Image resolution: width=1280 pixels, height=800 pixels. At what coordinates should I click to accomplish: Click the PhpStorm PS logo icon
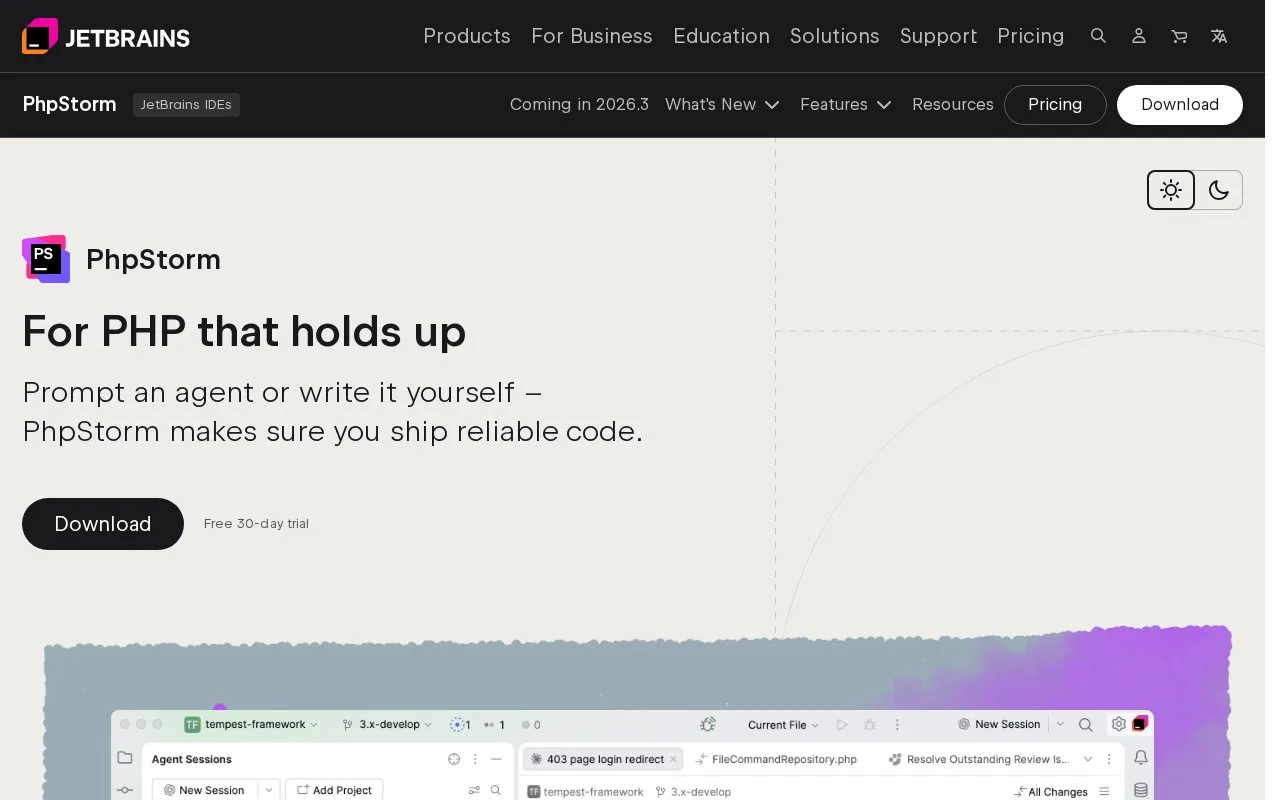(46, 259)
